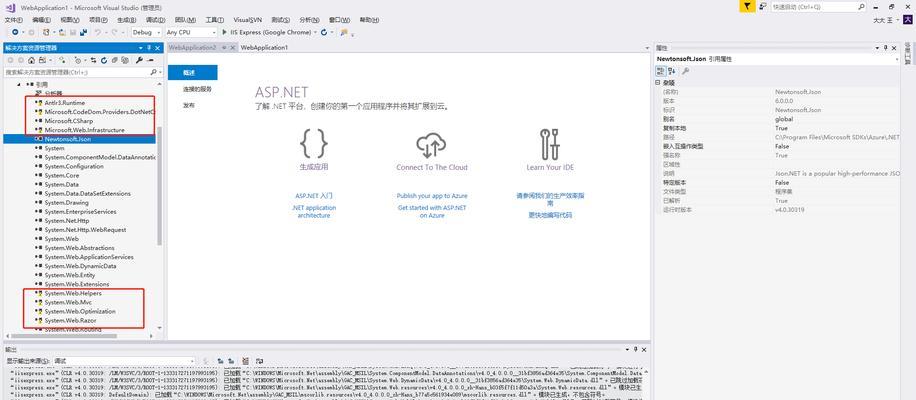Open the Debug menu
Image resolution: width=916 pixels, height=400 pixels.
[155, 20]
